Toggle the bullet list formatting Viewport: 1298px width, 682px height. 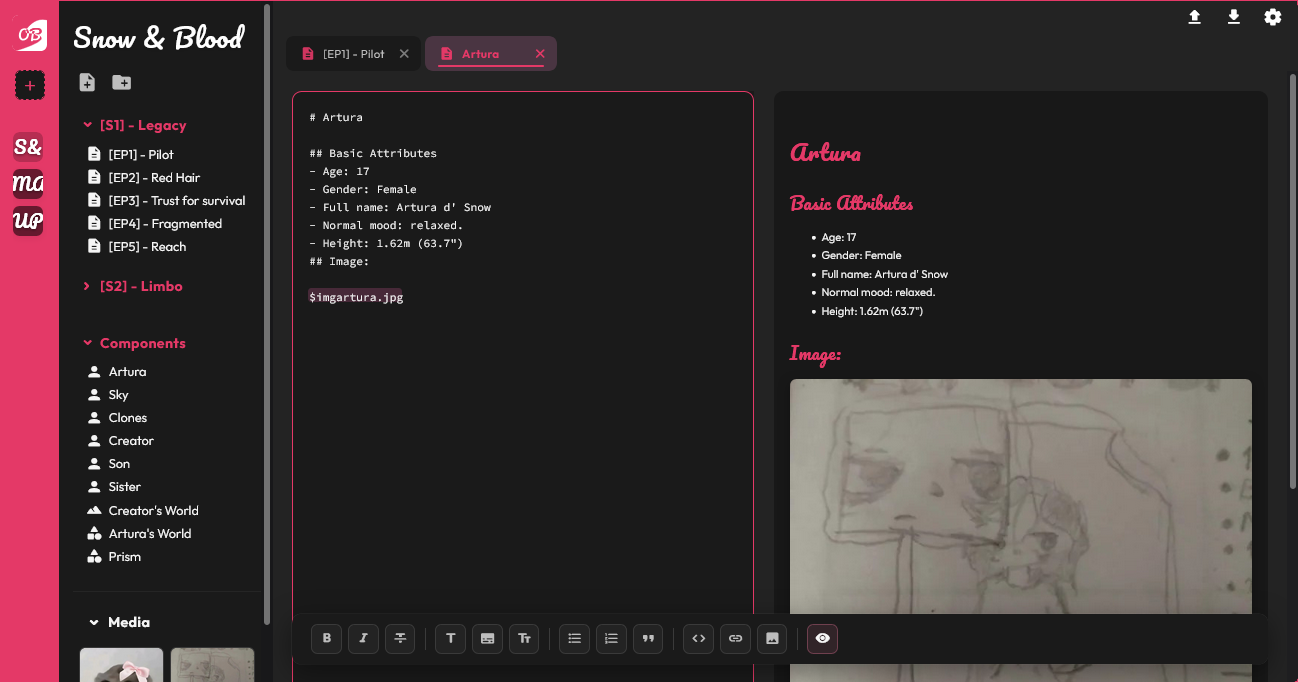(574, 638)
